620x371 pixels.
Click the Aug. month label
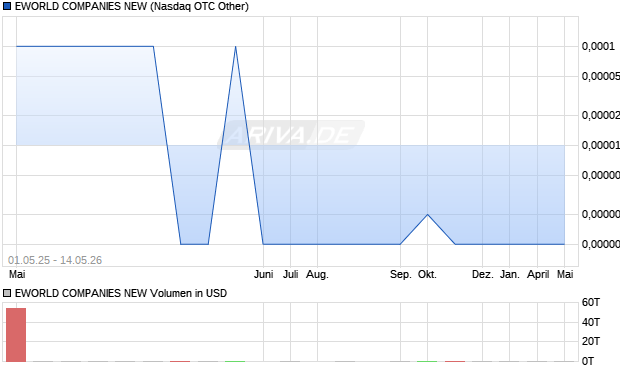click(317, 274)
